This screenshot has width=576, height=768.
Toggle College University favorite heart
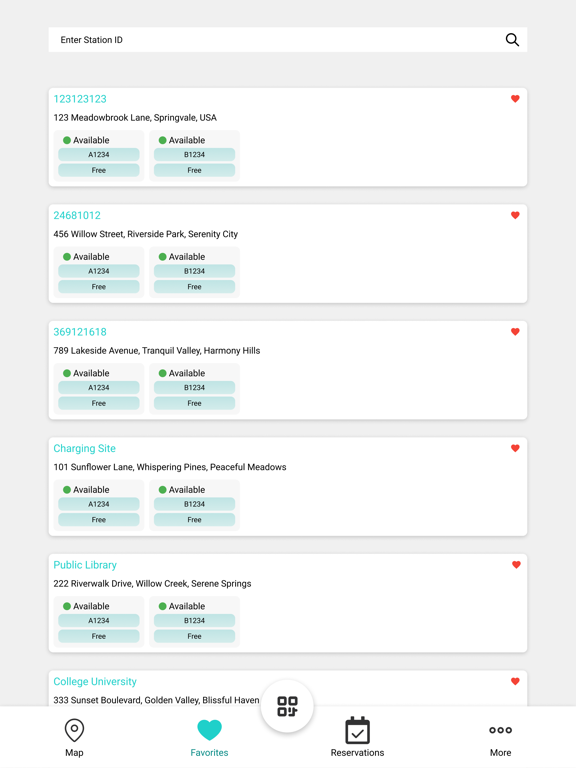click(x=515, y=681)
